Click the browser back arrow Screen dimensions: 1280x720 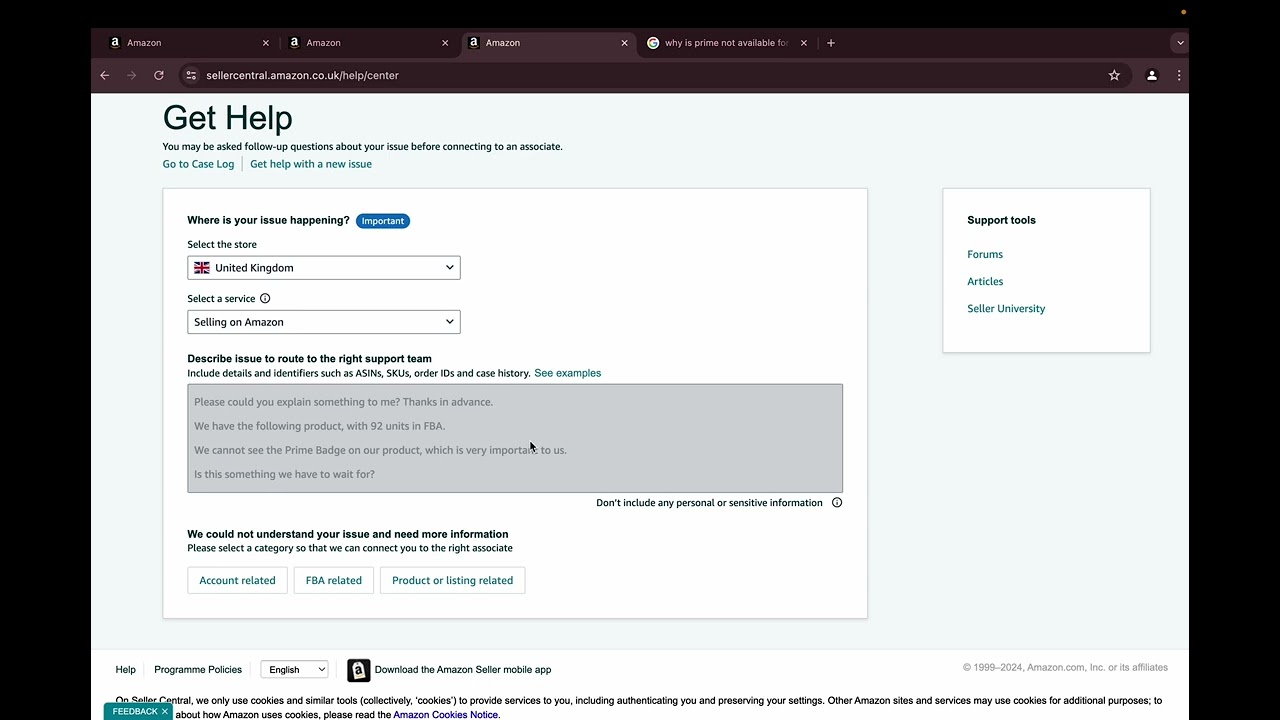(x=104, y=75)
